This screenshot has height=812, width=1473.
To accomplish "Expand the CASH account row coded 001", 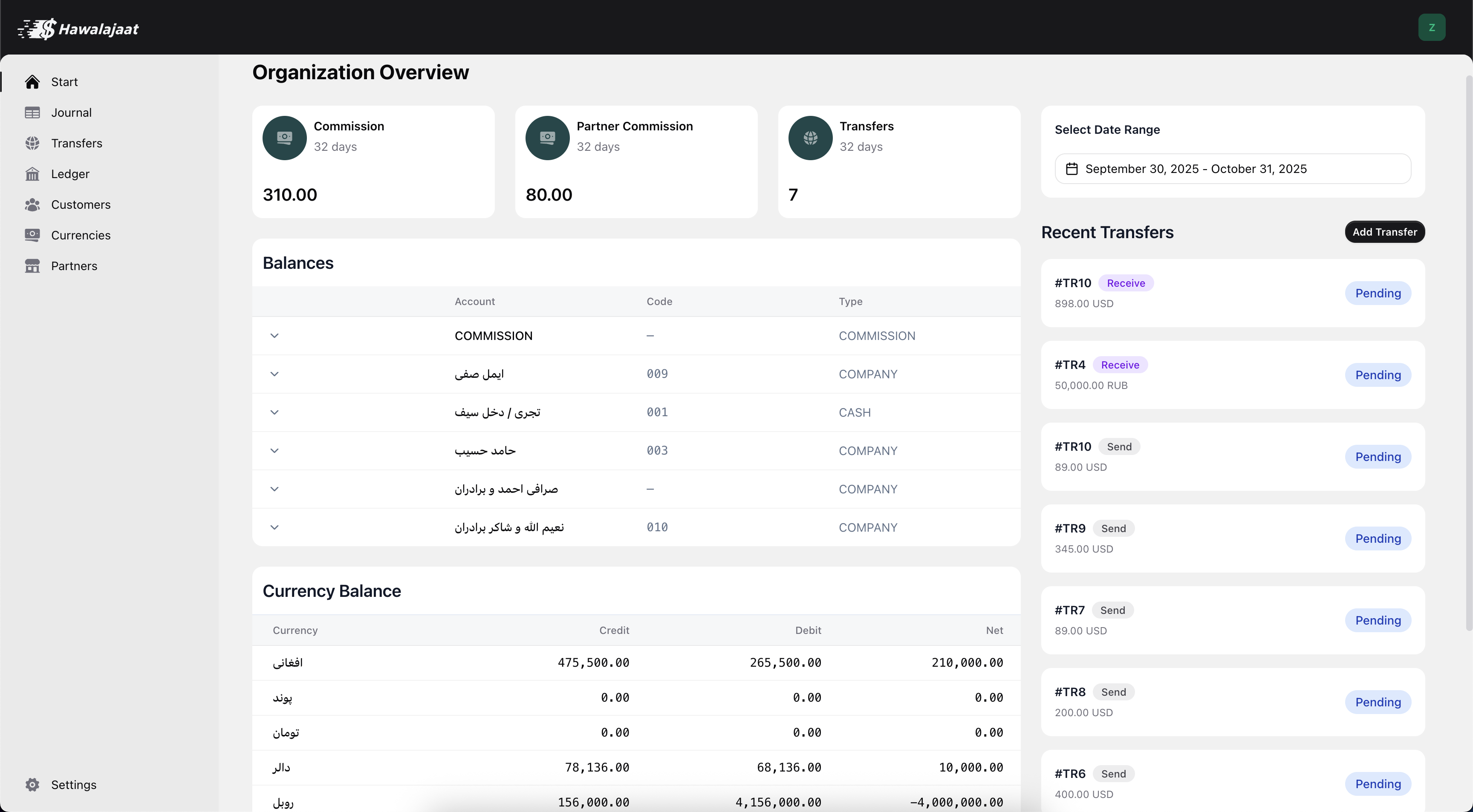I will pyautogui.click(x=274, y=412).
